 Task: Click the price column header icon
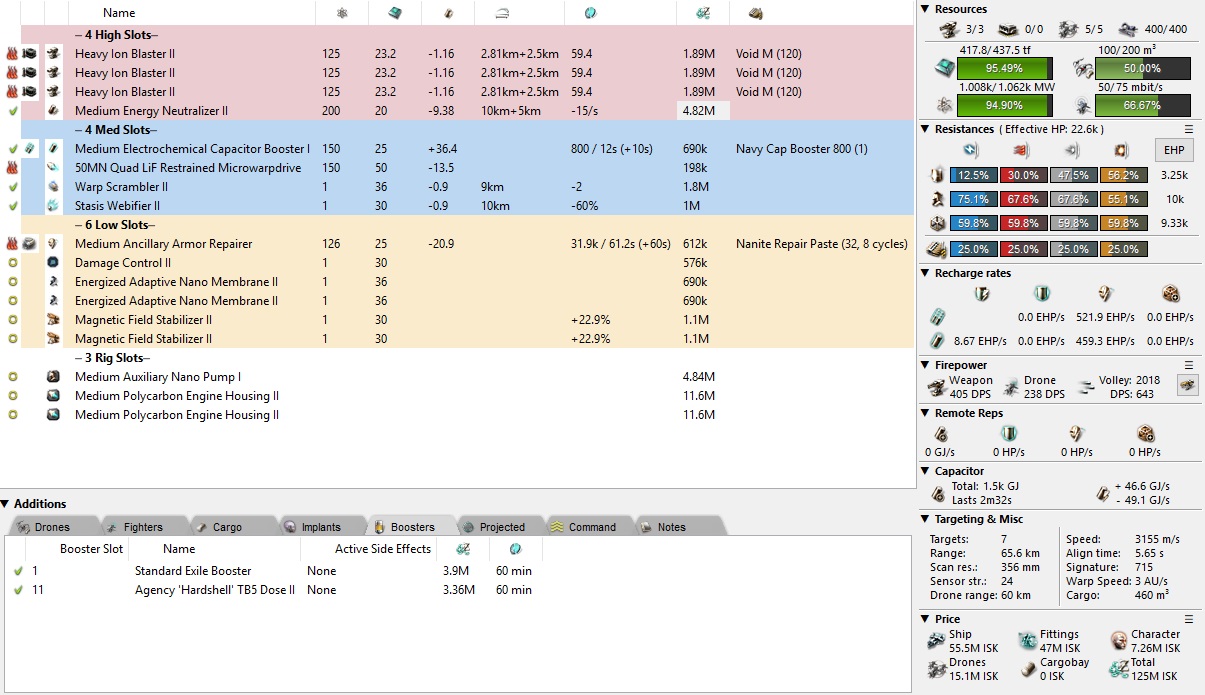click(703, 13)
